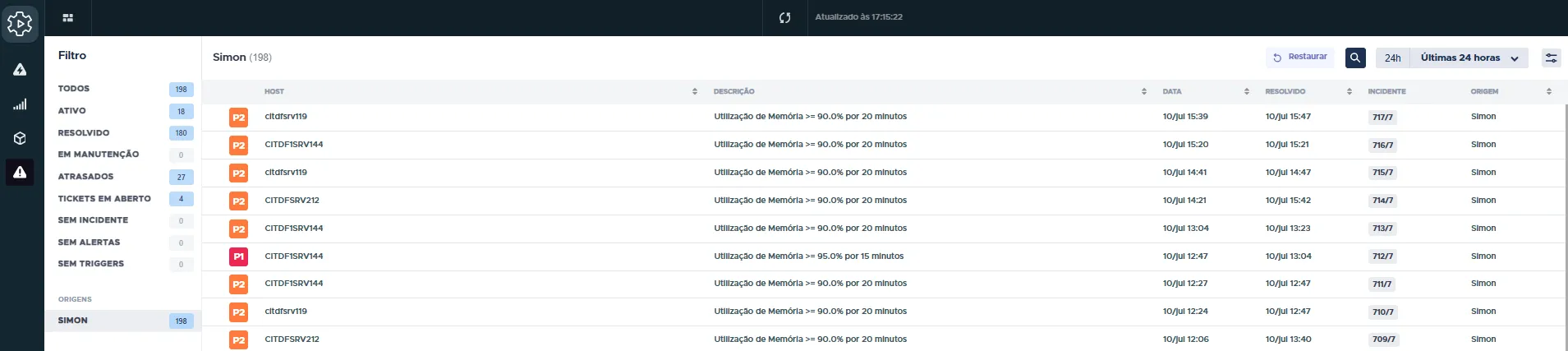
Task: Click the P2 badge for incident 714/7
Action: (238, 201)
